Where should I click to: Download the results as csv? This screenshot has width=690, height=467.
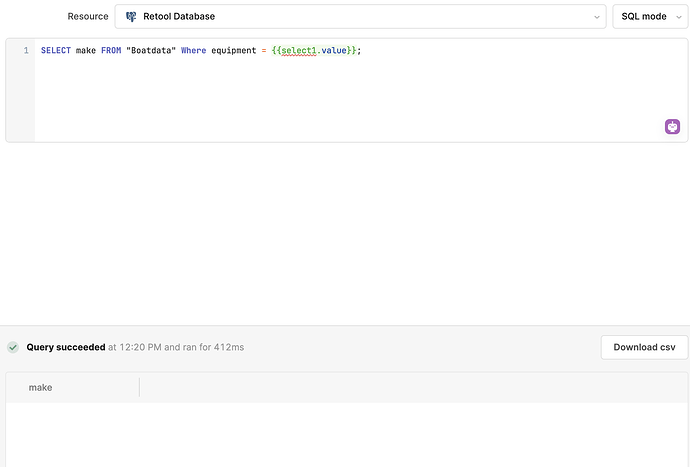coord(644,347)
